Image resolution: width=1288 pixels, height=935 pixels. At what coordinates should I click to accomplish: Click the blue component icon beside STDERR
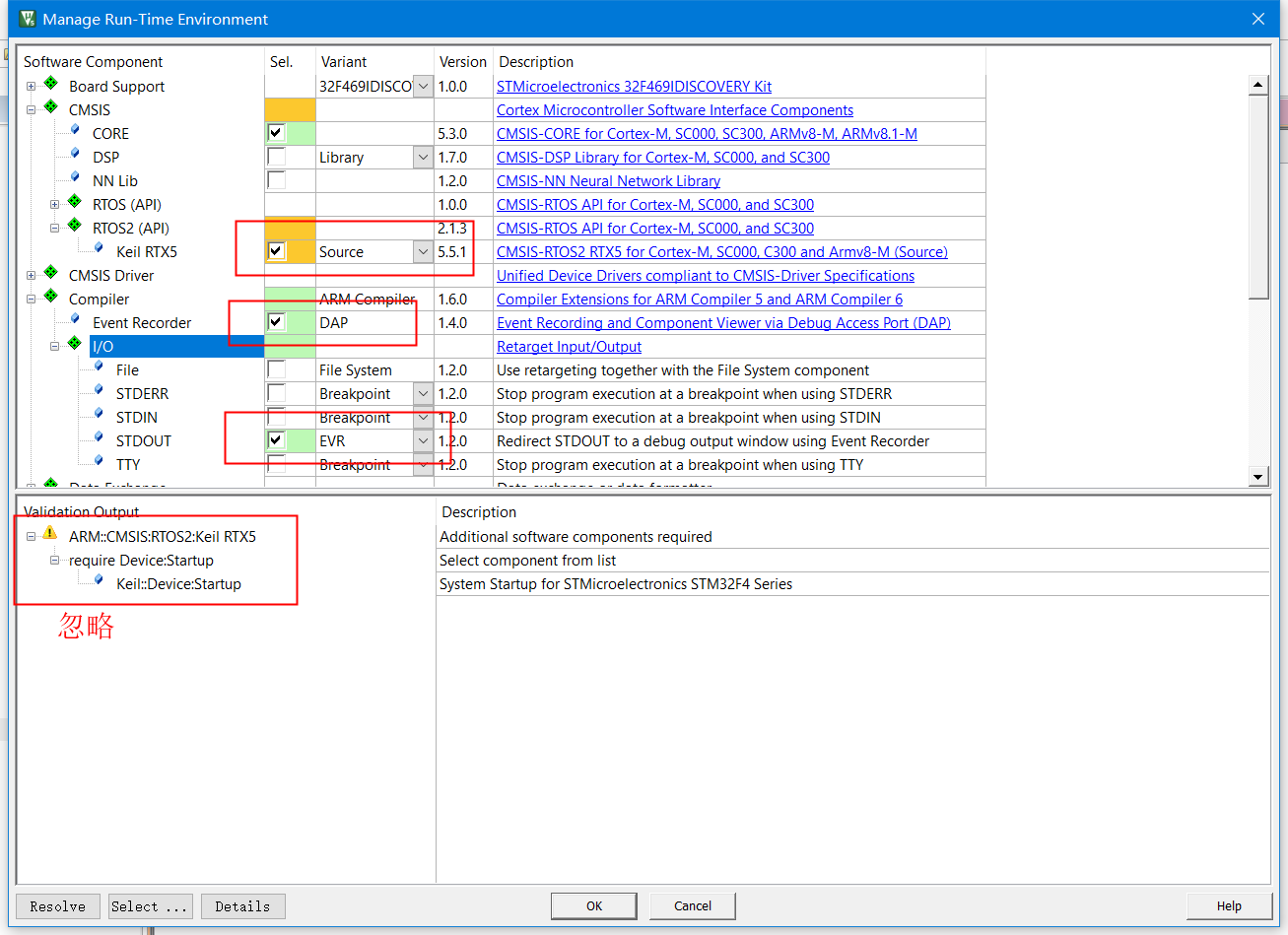coord(99,391)
